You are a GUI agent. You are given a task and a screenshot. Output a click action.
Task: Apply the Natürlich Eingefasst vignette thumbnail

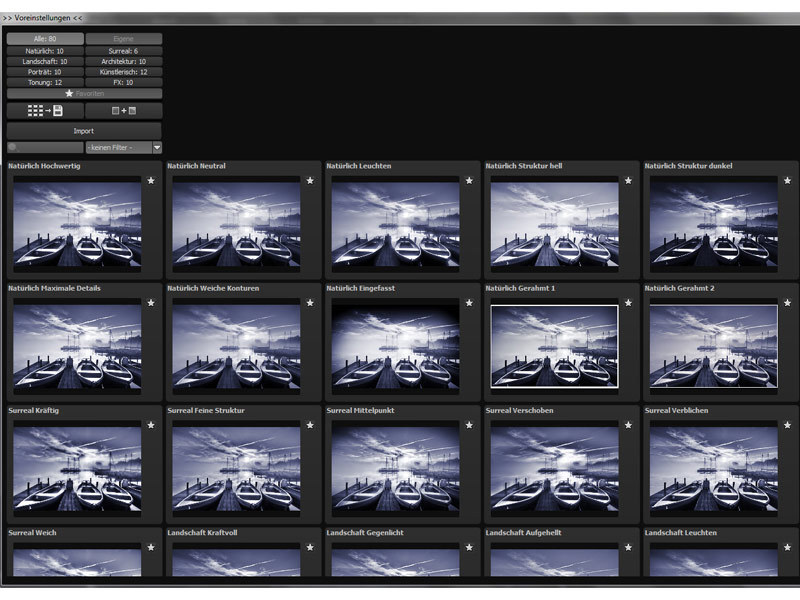click(x=395, y=347)
